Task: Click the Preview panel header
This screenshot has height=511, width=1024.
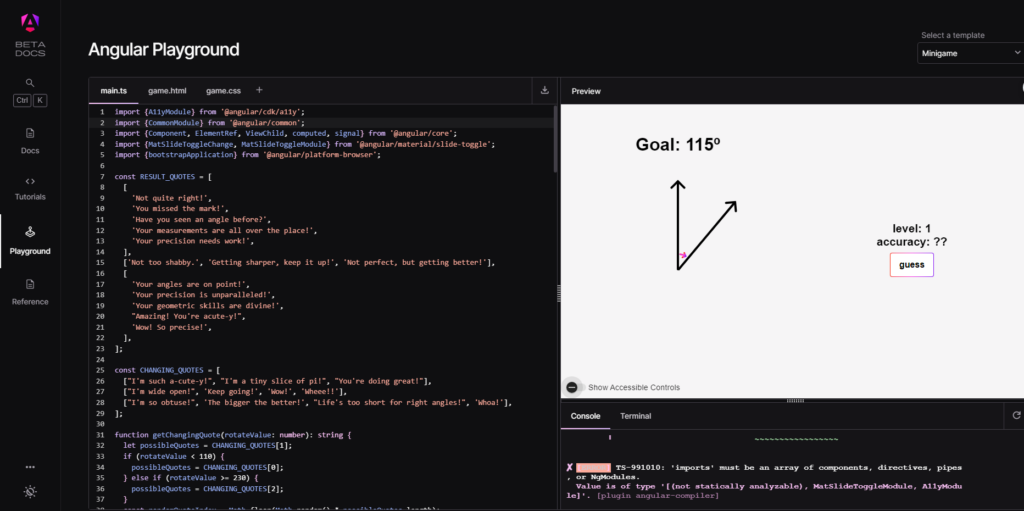Action: click(x=586, y=91)
